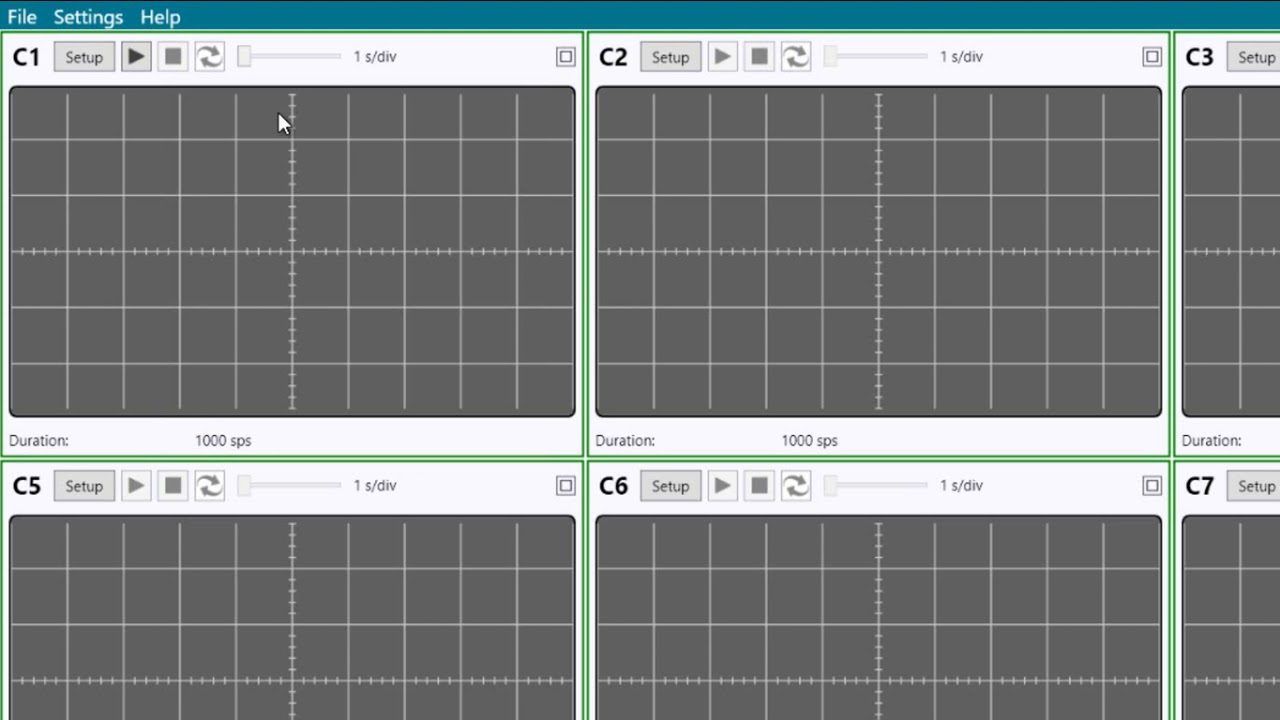Open the Settings menu
Viewport: 1280px width, 720px height.
(x=88, y=17)
